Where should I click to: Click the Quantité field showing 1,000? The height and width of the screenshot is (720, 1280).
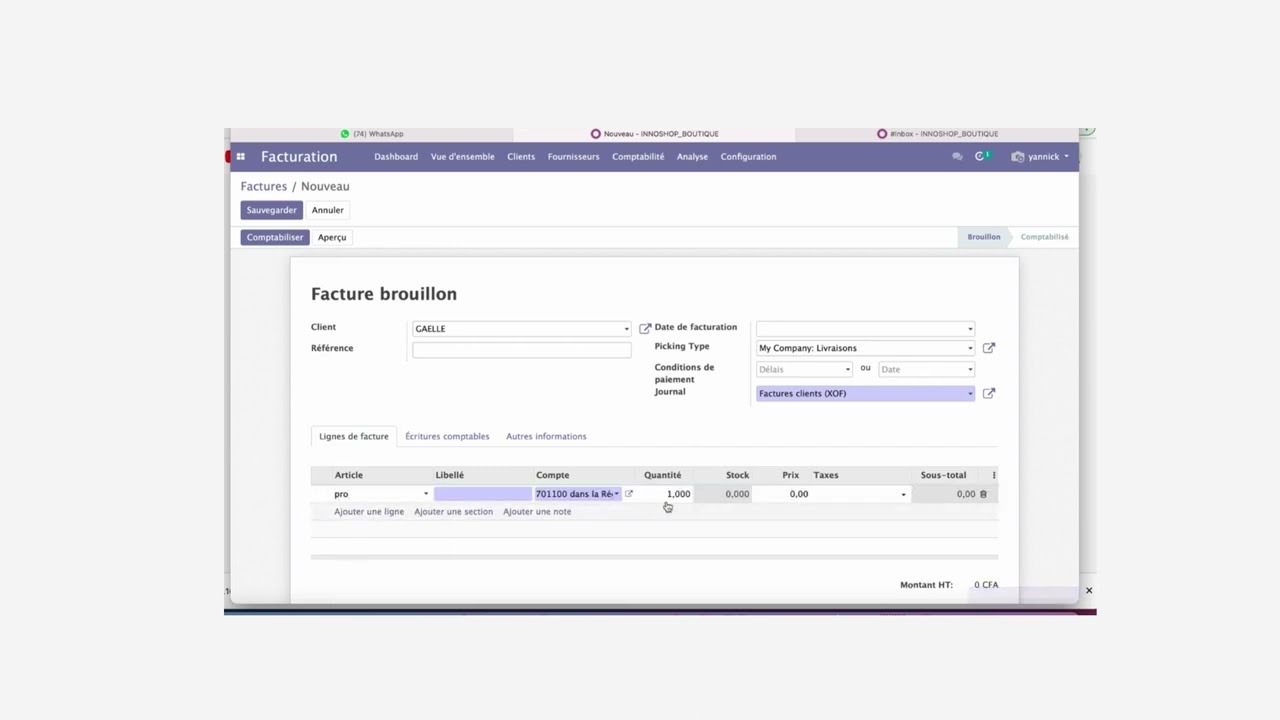click(x=666, y=494)
